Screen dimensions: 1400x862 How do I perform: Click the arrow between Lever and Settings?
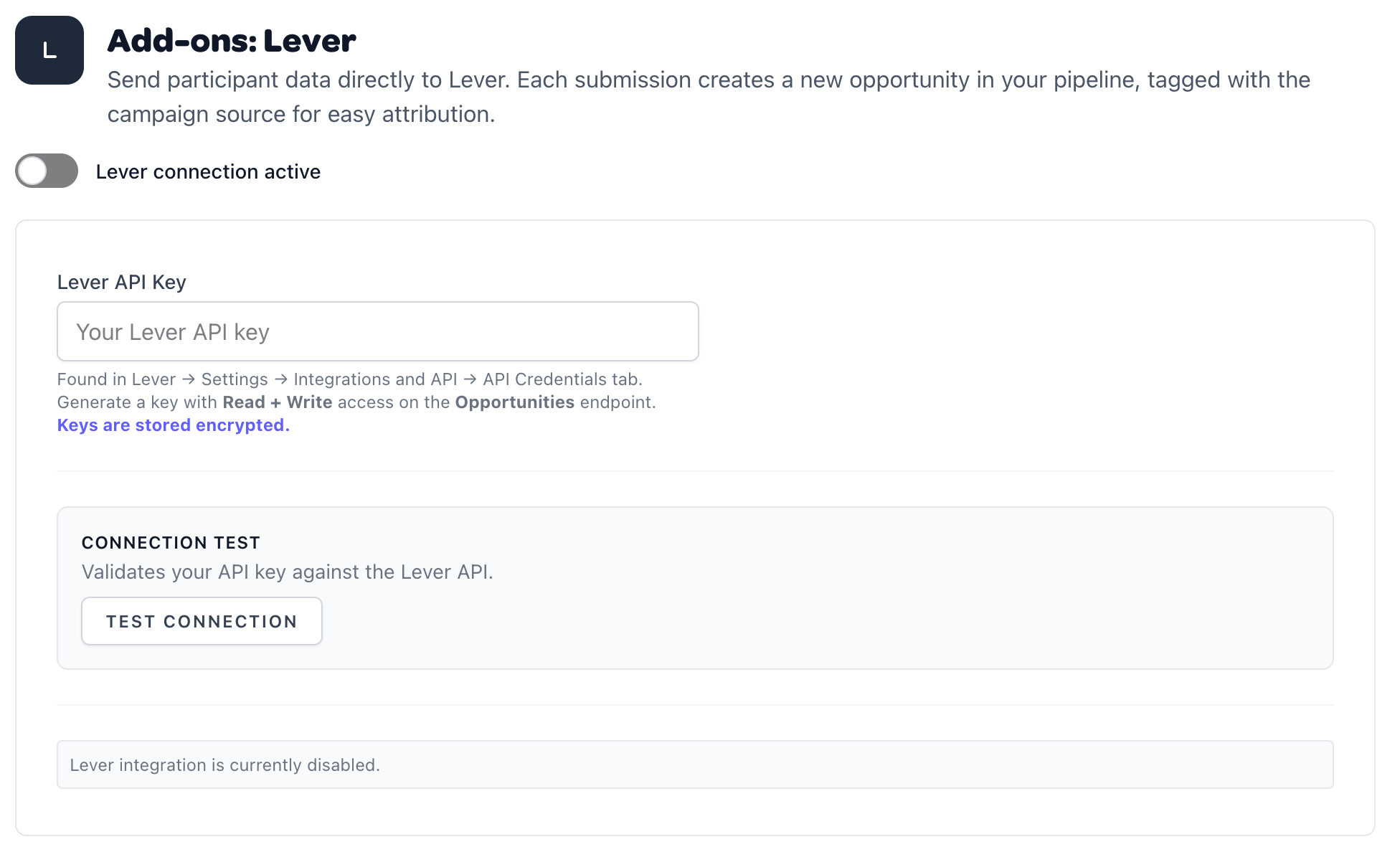click(x=189, y=379)
